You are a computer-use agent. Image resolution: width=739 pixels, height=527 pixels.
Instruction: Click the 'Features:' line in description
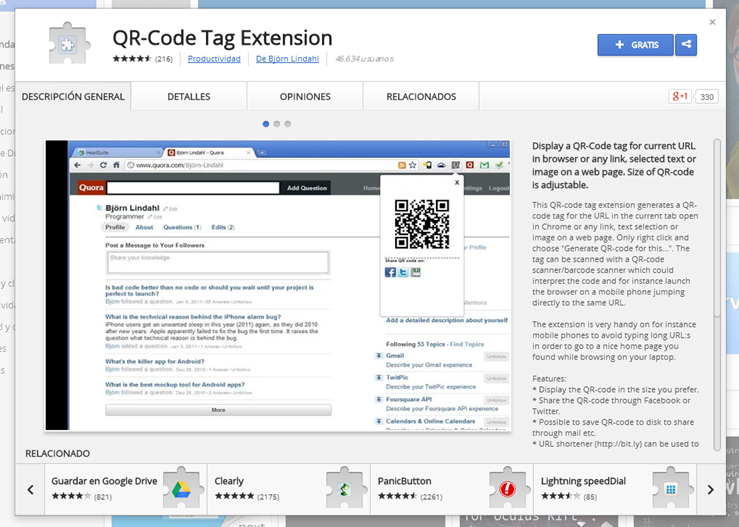point(549,379)
